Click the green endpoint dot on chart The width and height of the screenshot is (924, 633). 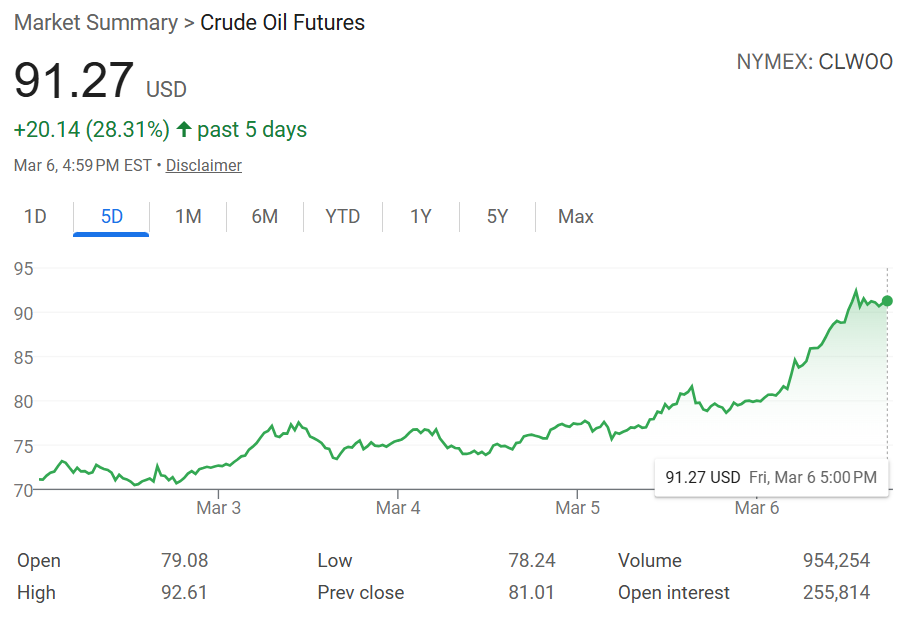(887, 301)
